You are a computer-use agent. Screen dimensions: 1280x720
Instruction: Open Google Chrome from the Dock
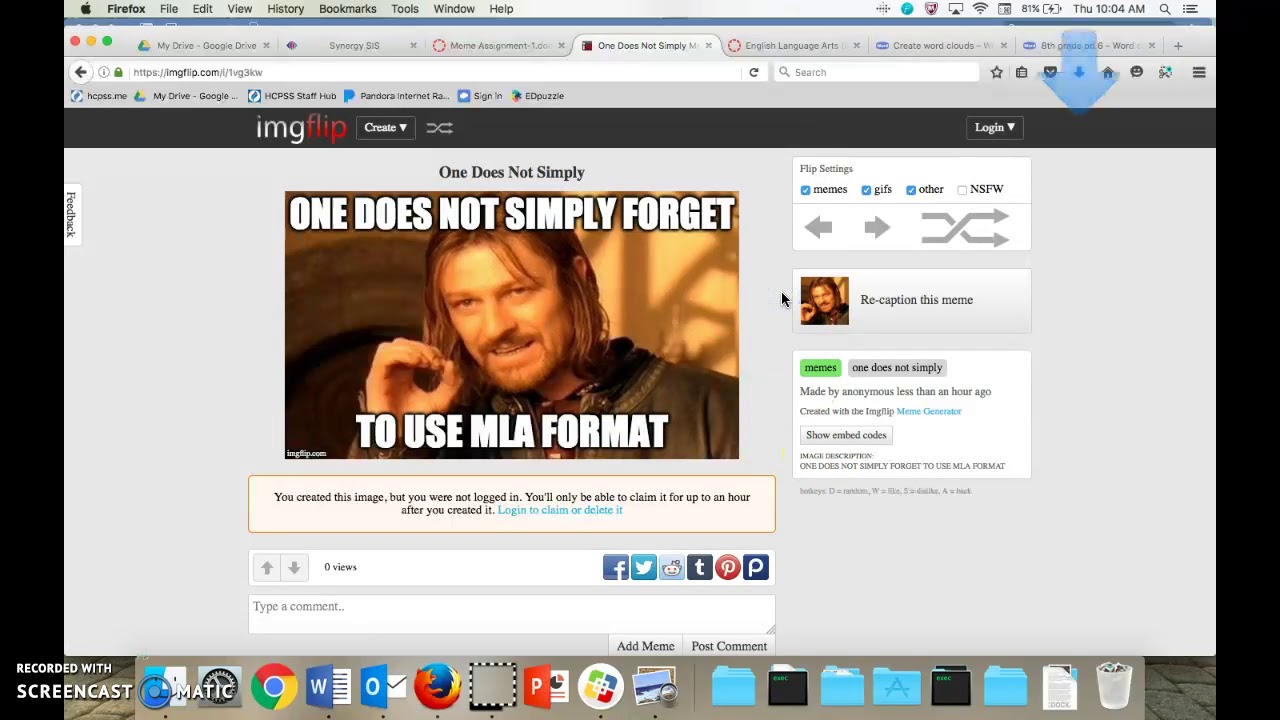(273, 688)
